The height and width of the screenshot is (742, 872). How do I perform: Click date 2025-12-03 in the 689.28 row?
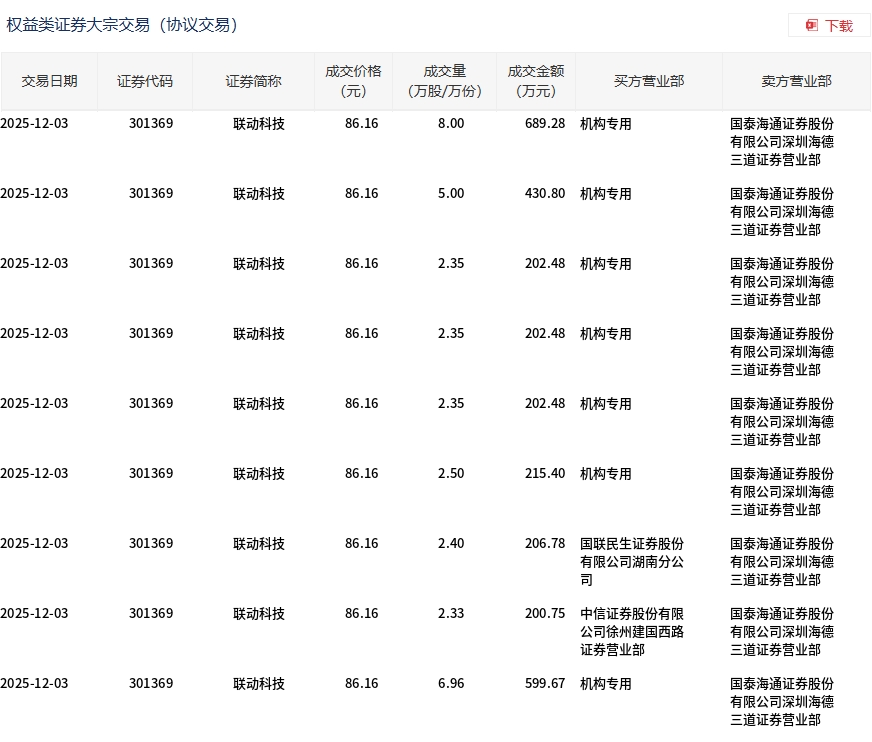(x=34, y=123)
